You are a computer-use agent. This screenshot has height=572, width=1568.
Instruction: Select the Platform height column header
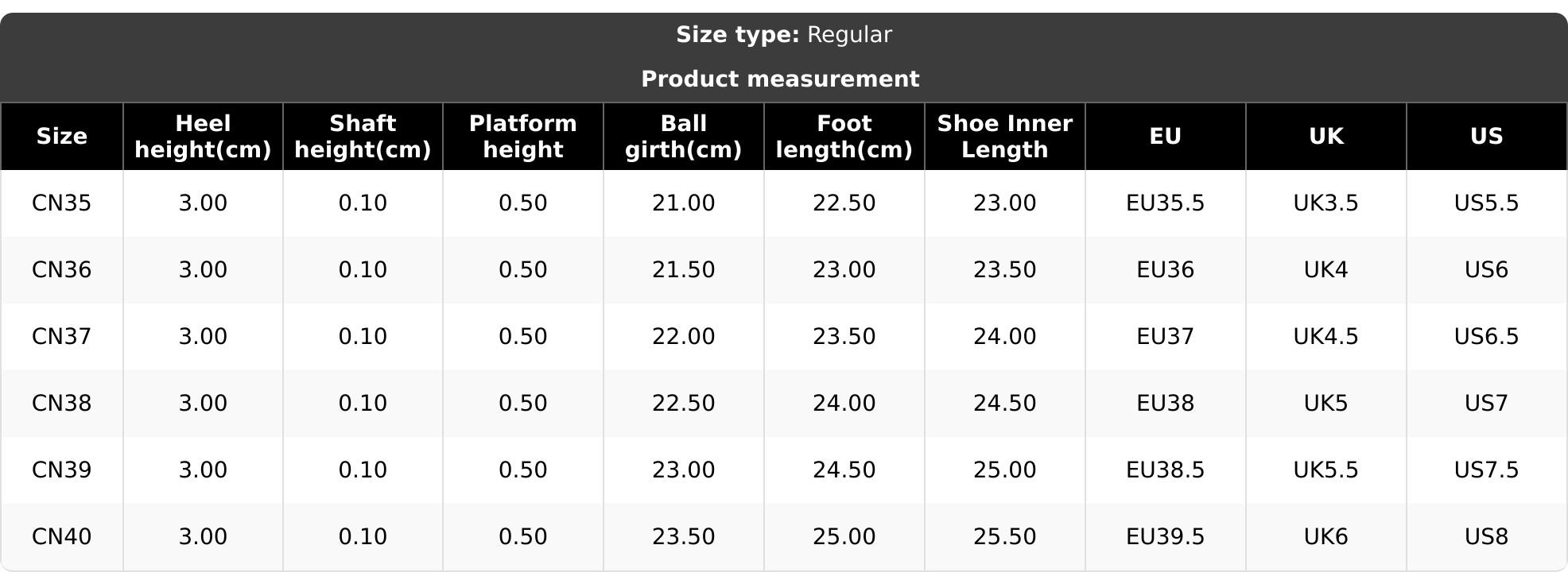(x=522, y=137)
